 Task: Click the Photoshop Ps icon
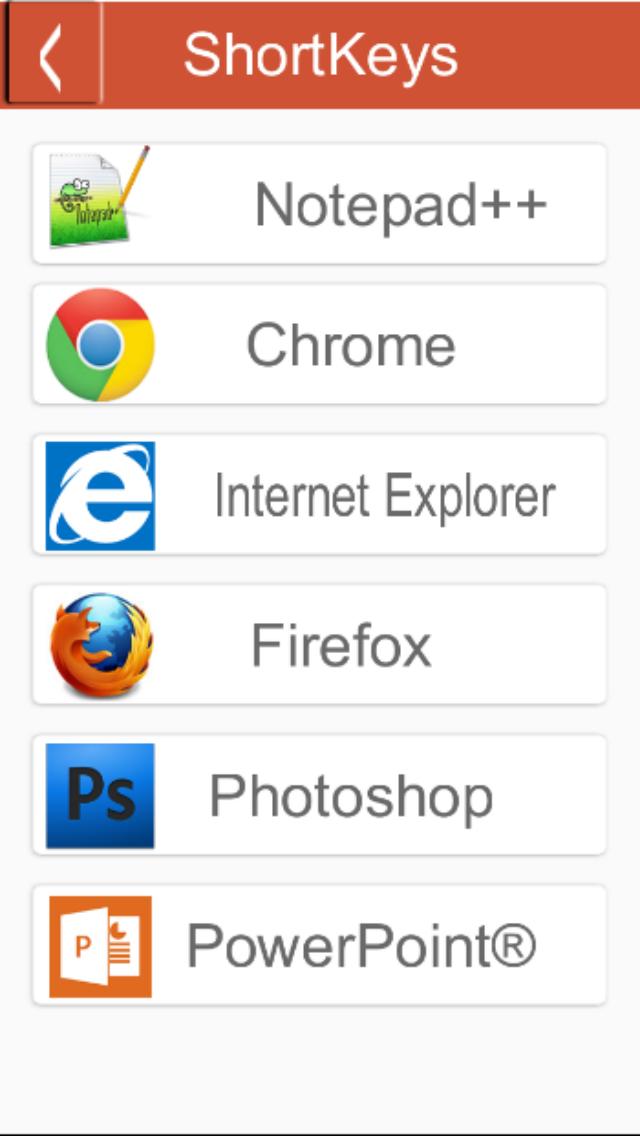coord(100,795)
